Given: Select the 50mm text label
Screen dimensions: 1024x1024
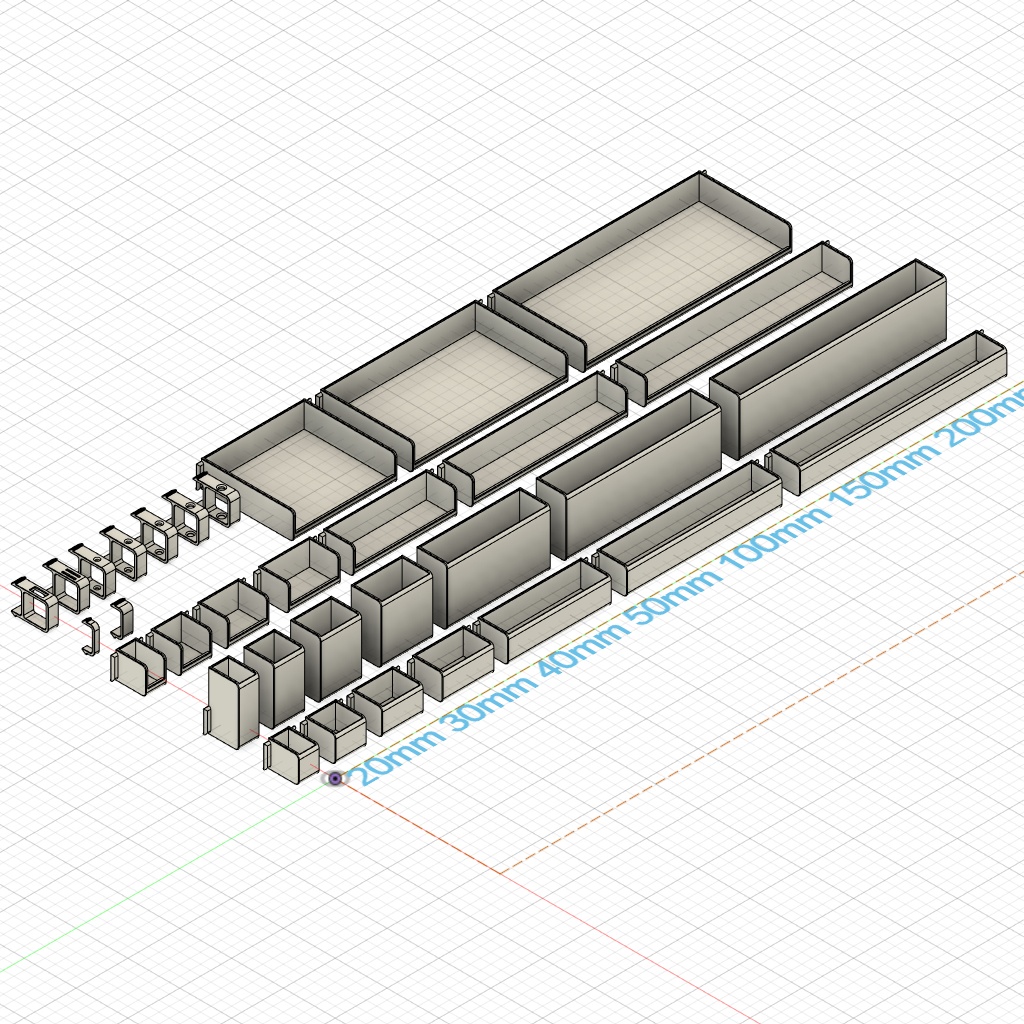Looking at the screenshot, I should (x=673, y=596).
